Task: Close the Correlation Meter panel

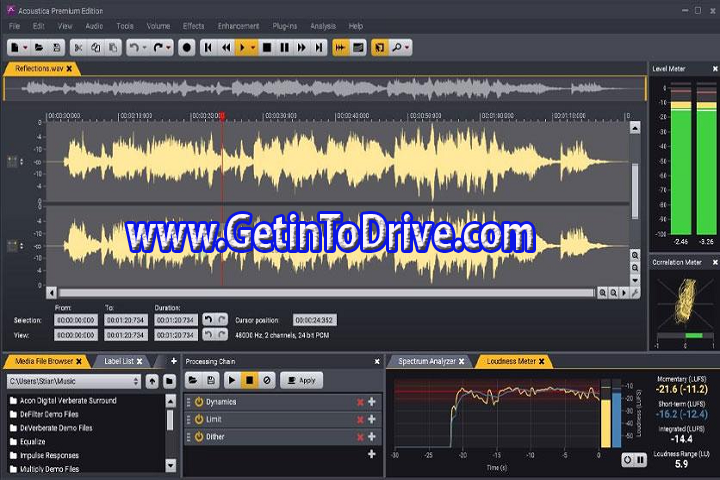Action: (x=715, y=262)
